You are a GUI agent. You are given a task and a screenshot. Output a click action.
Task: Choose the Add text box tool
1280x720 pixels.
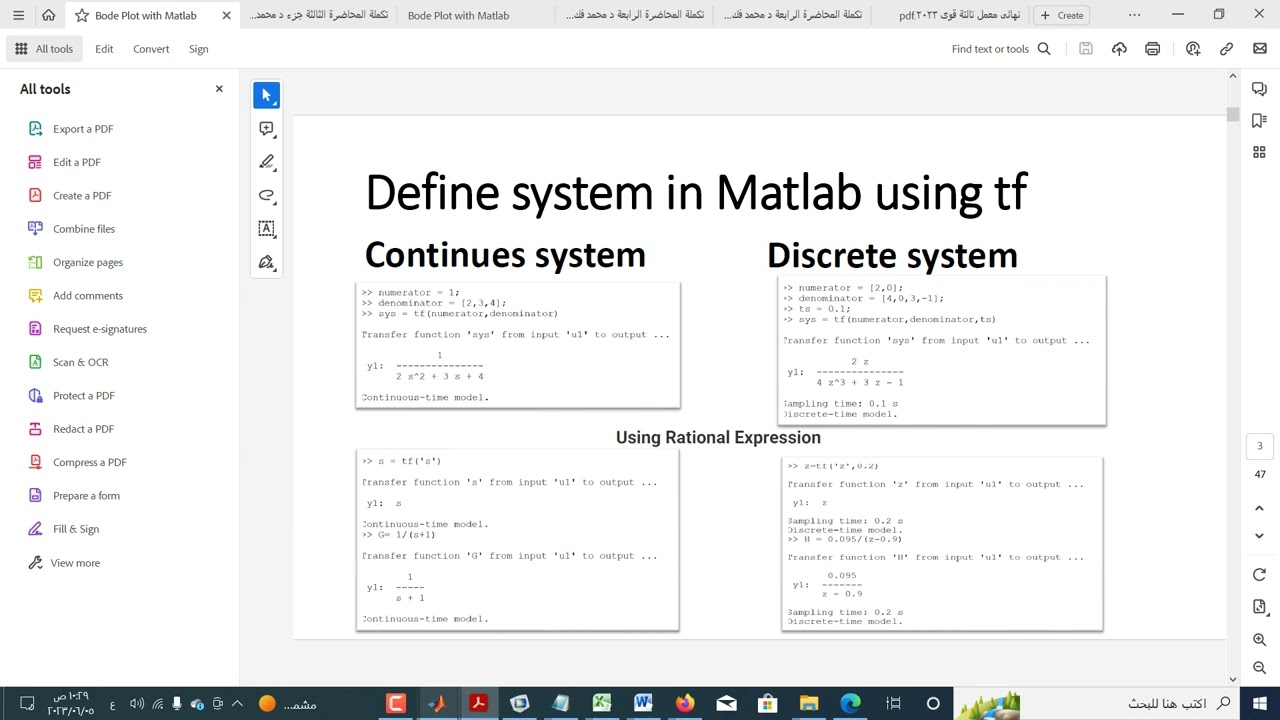pos(266,229)
